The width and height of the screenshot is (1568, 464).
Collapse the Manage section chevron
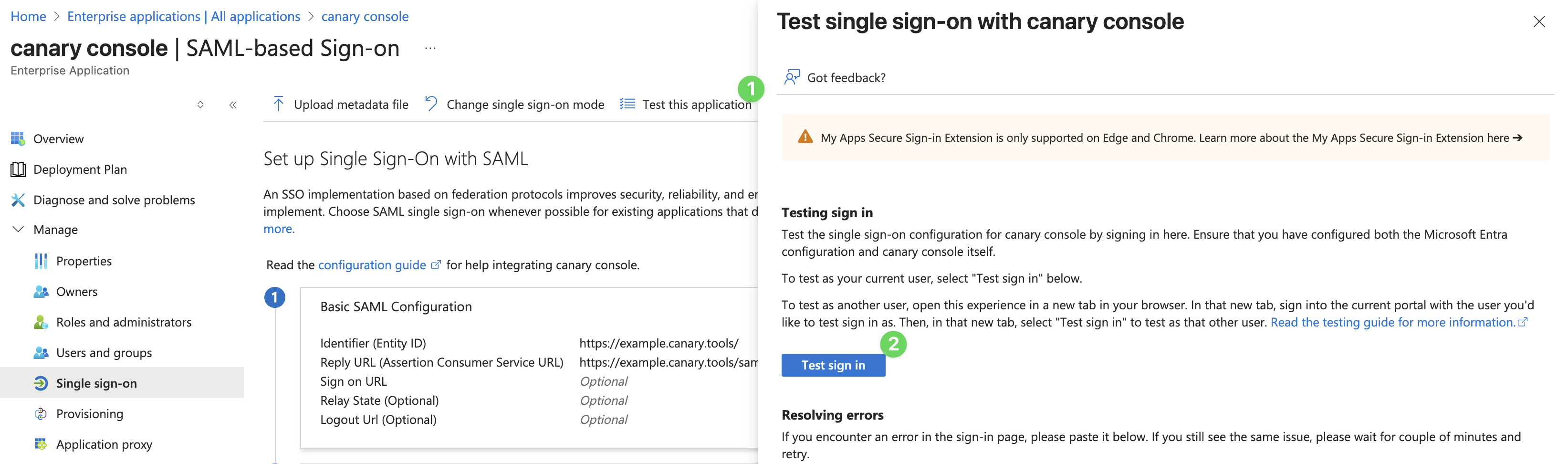(18, 230)
